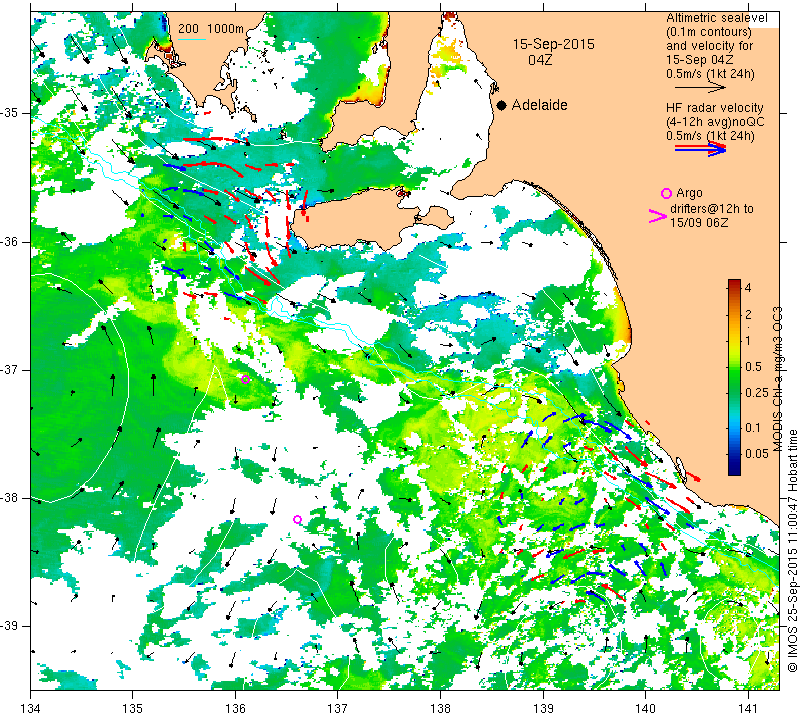Click colorbar tick label 0.25
The width and height of the screenshot is (800, 720).
pos(757,392)
